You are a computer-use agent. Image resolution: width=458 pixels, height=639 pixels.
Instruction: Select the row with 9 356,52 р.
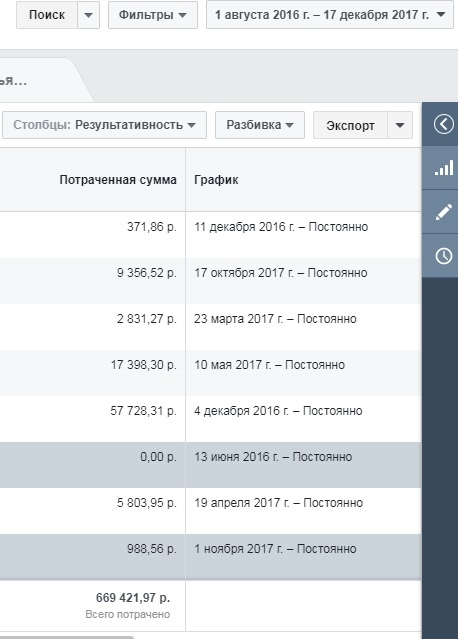(211, 281)
